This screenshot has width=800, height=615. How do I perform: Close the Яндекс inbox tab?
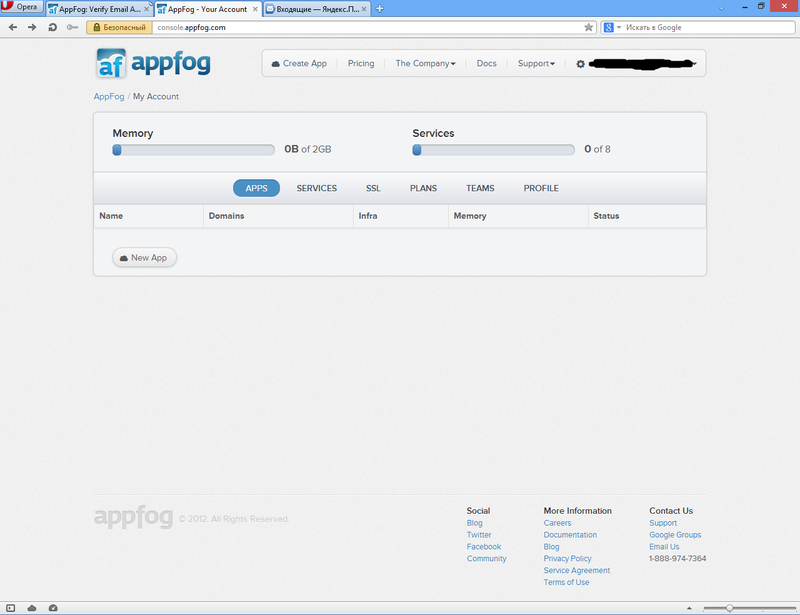click(x=364, y=9)
